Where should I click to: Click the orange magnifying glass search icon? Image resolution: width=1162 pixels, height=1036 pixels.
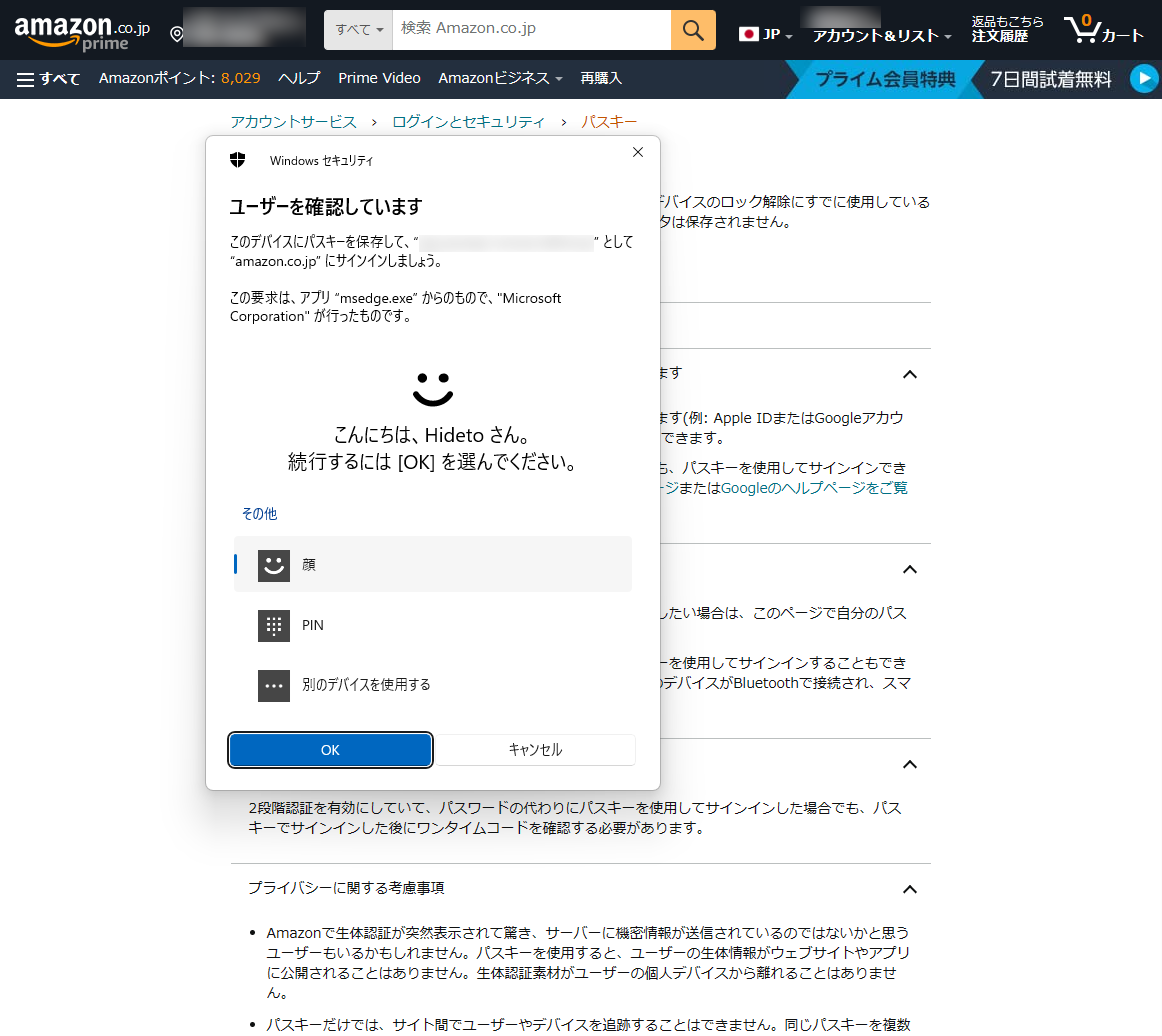[693, 30]
